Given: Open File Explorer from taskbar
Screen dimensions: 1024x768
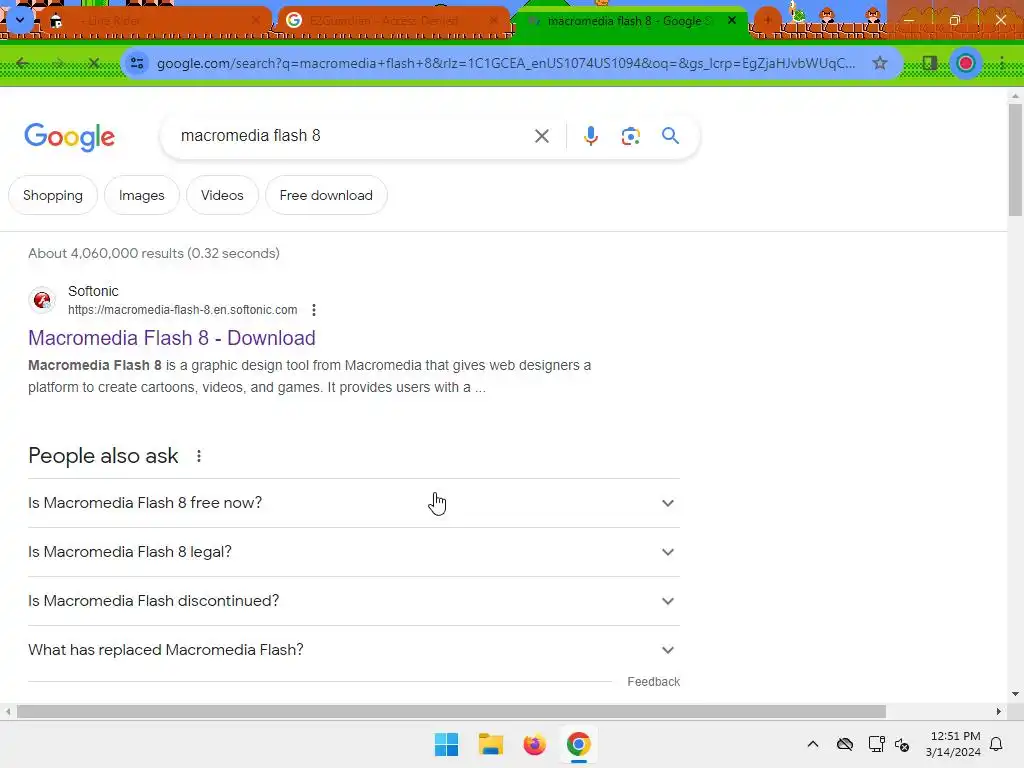Looking at the screenshot, I should [x=490, y=744].
